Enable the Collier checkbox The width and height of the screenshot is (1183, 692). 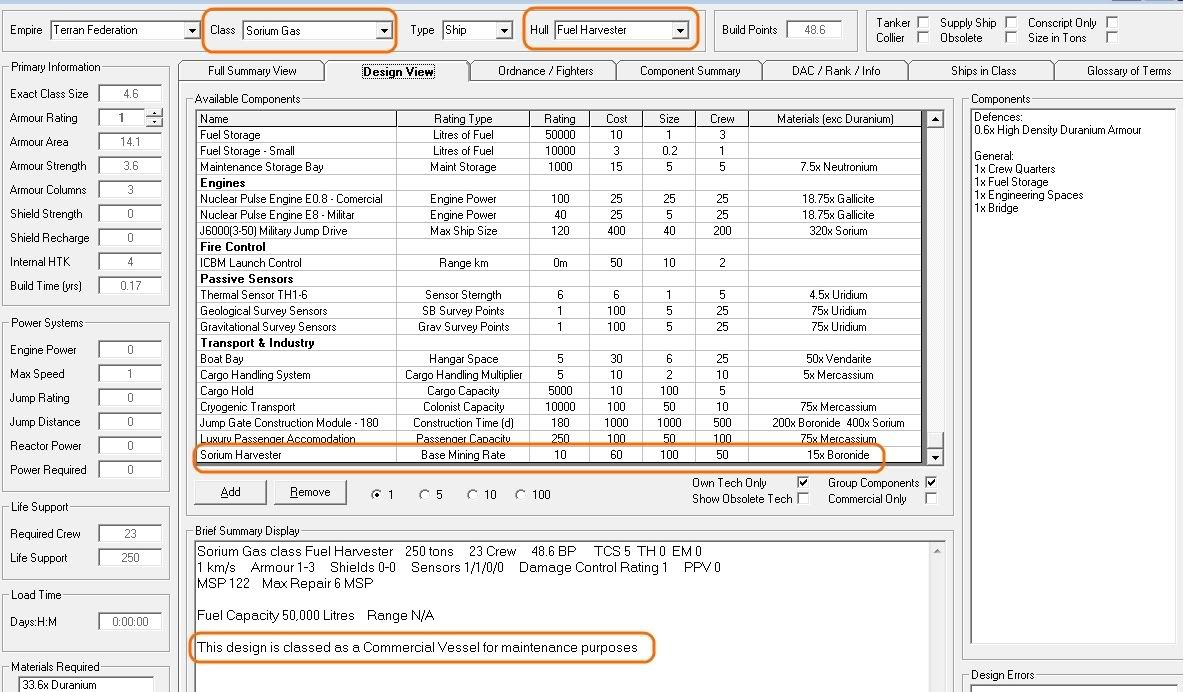(923, 38)
